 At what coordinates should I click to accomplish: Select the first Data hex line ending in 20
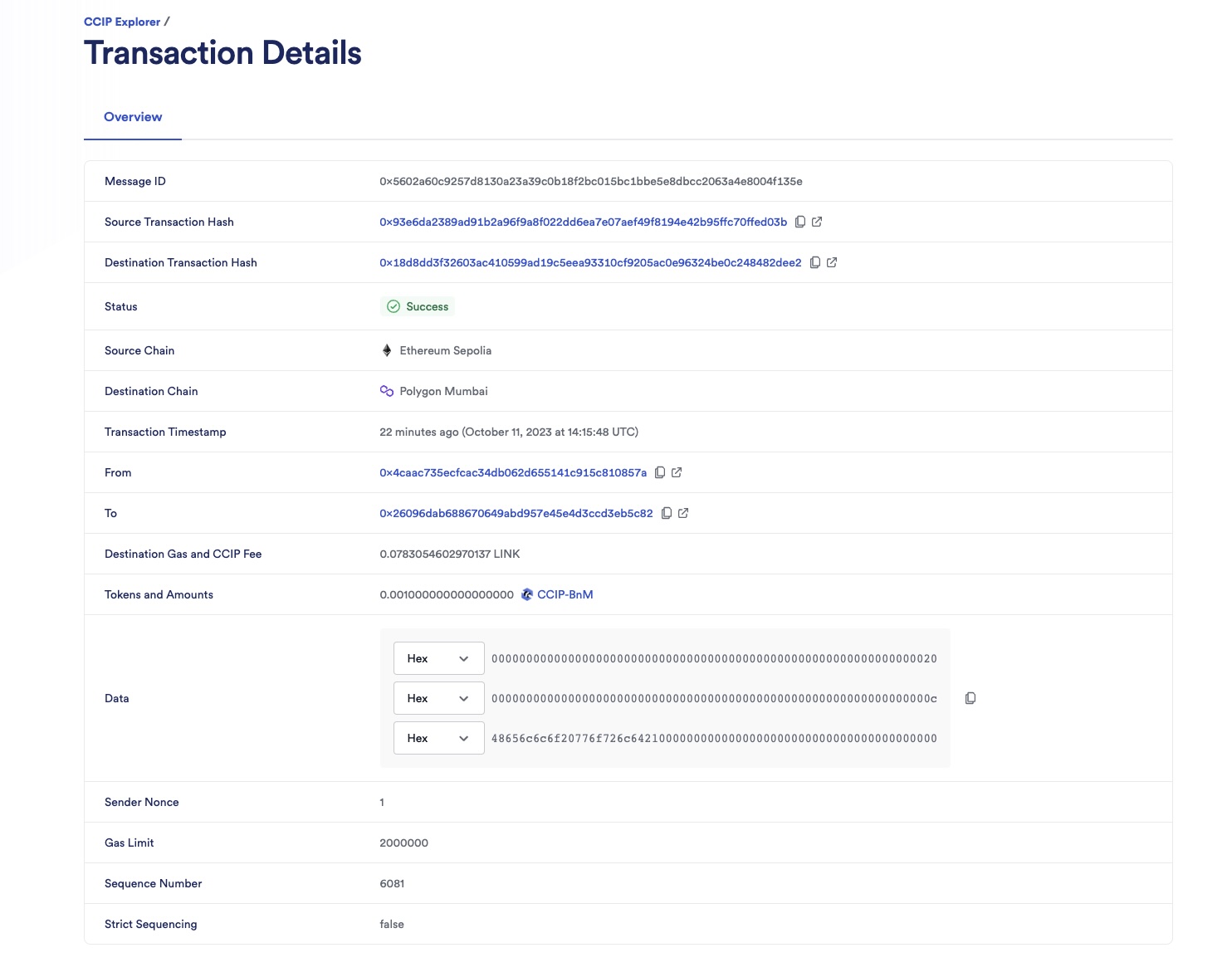coord(714,658)
